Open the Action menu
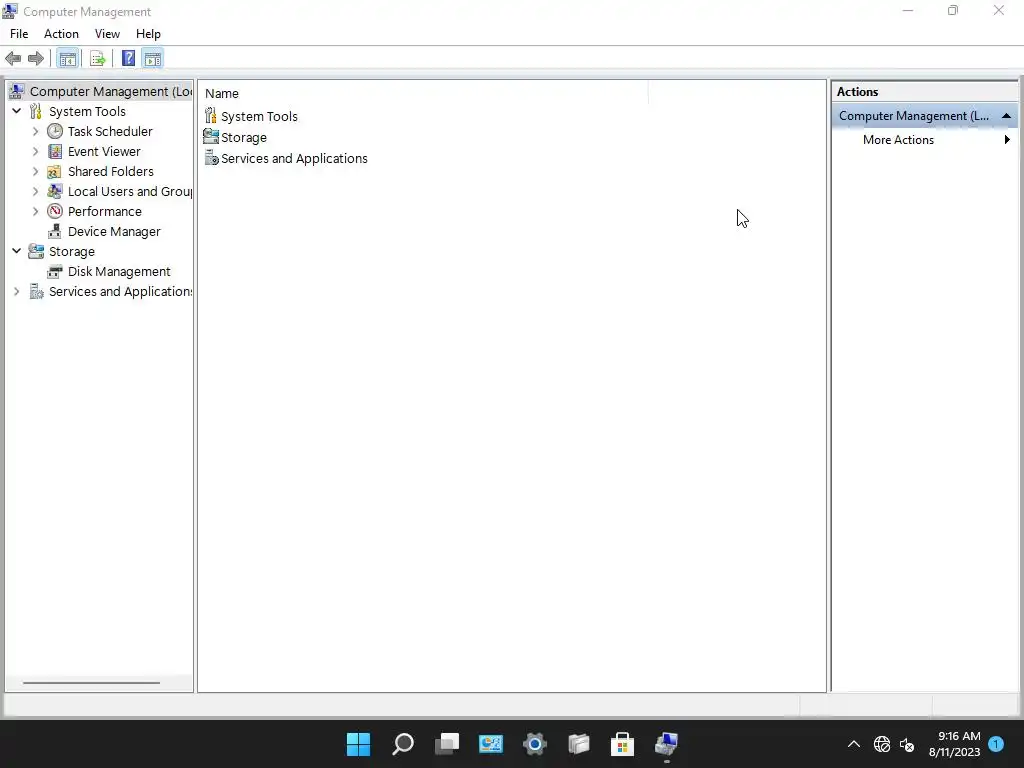Viewport: 1024px width, 768px height. click(x=61, y=34)
